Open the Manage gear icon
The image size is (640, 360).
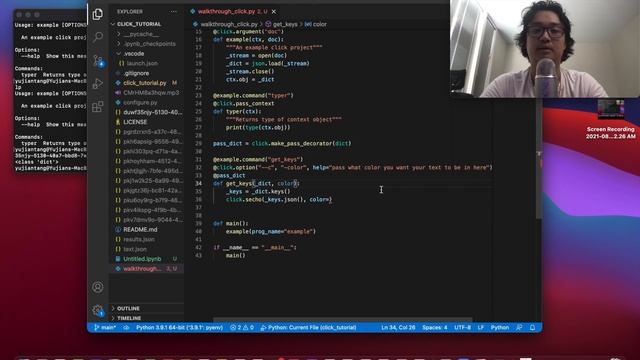click(x=98, y=311)
